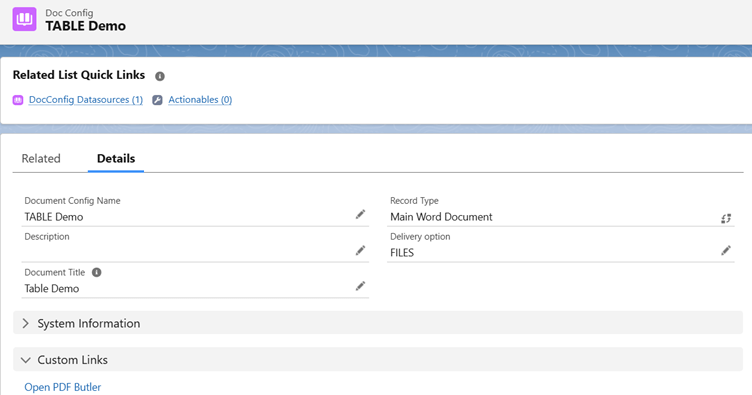Click the Actionables wrench icon
The width and height of the screenshot is (752, 395).
point(157,100)
